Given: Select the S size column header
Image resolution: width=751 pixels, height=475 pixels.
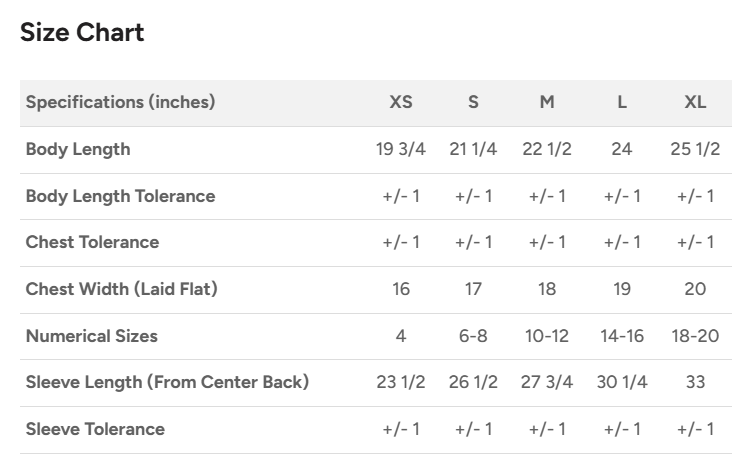Looking at the screenshot, I should tap(473, 102).
